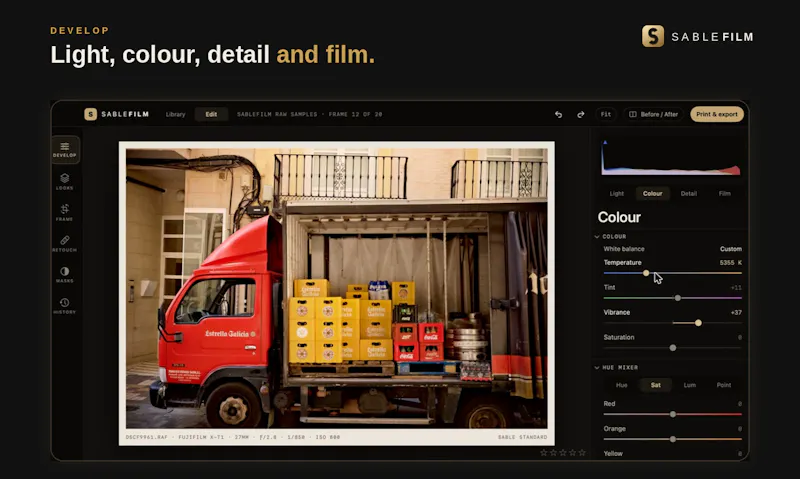Click the 'SABLE STANDARD' look label
This screenshot has height=479, width=800.
[x=522, y=437]
